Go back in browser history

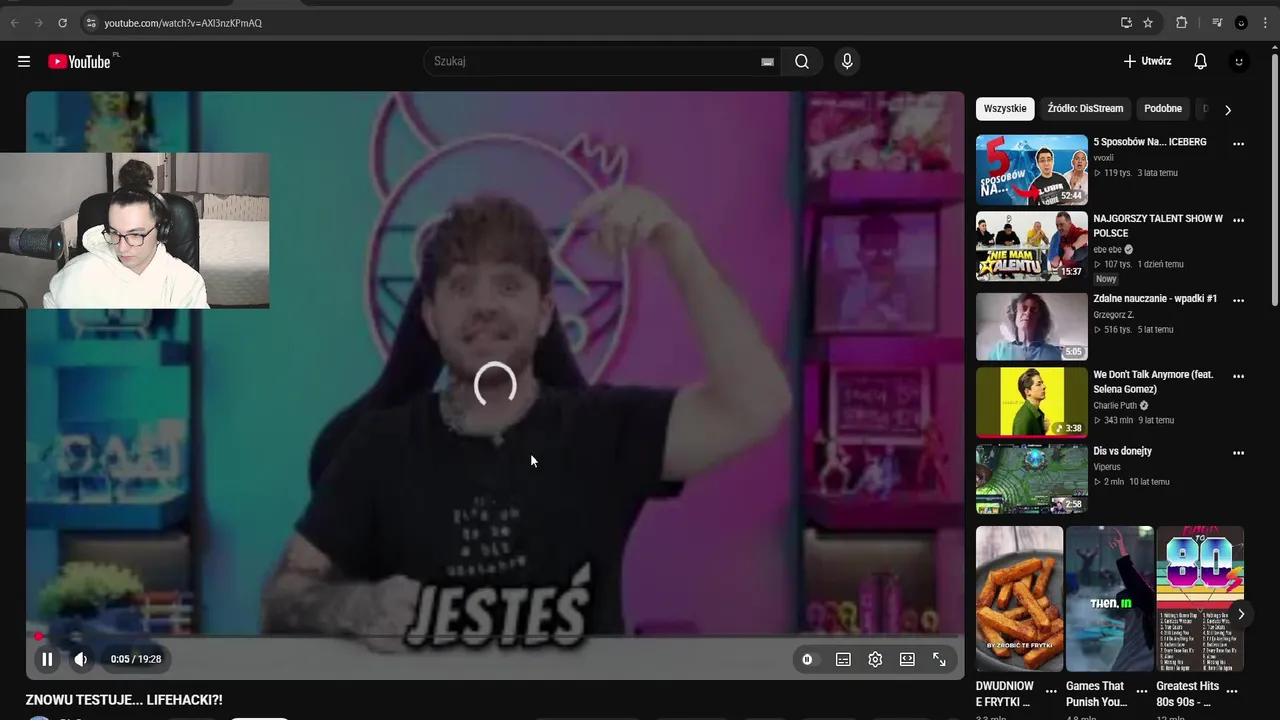point(14,23)
